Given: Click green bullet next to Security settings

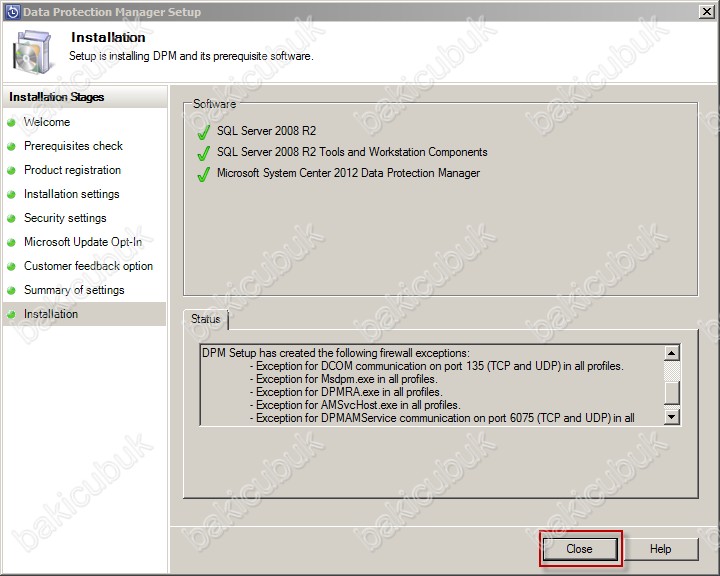Looking at the screenshot, I should click(11, 218).
